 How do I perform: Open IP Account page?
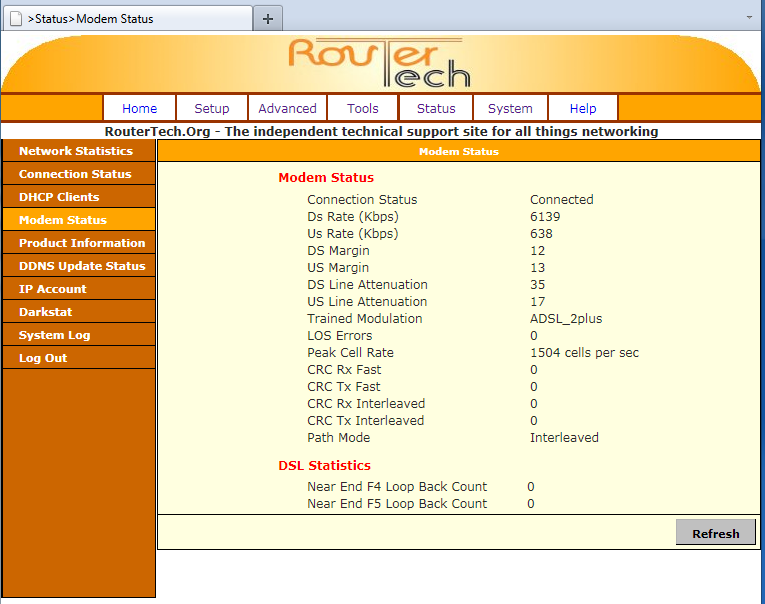(79, 288)
